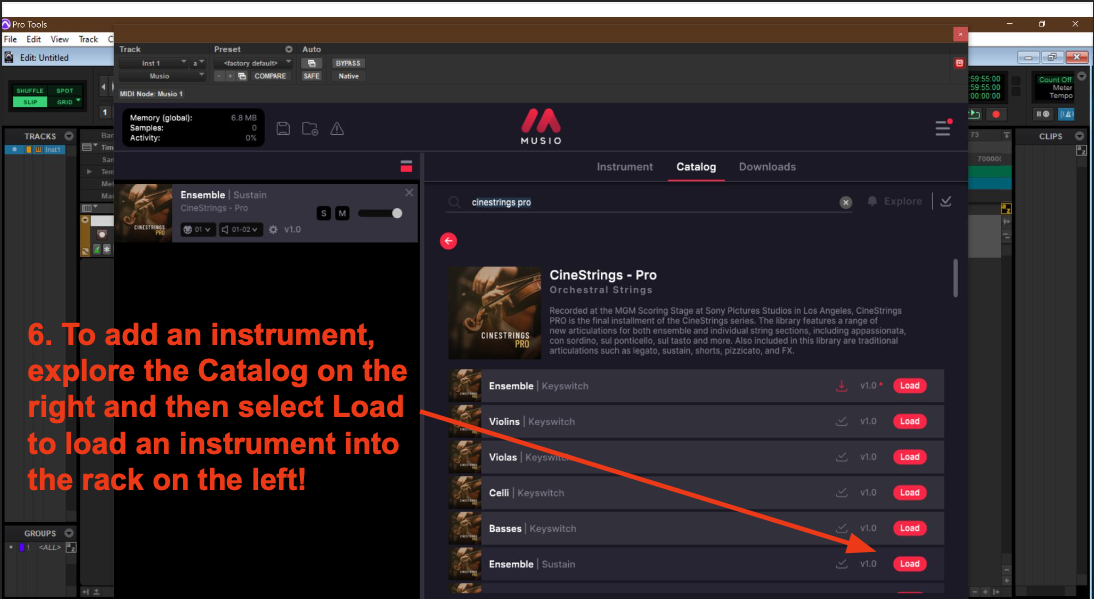Viewport: 1094px width, 599px height.
Task: Open the Musio hamburger menu
Action: [x=942, y=128]
